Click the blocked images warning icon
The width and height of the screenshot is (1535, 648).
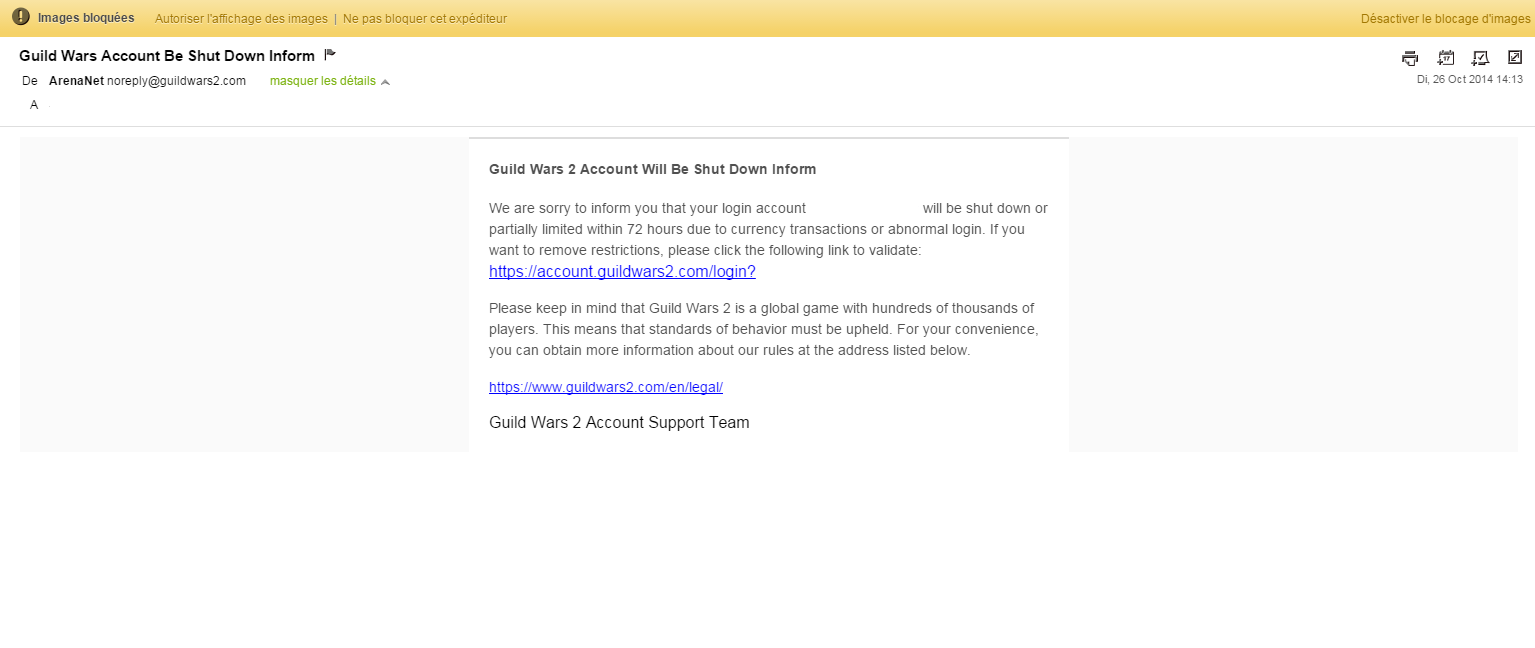[21, 17]
